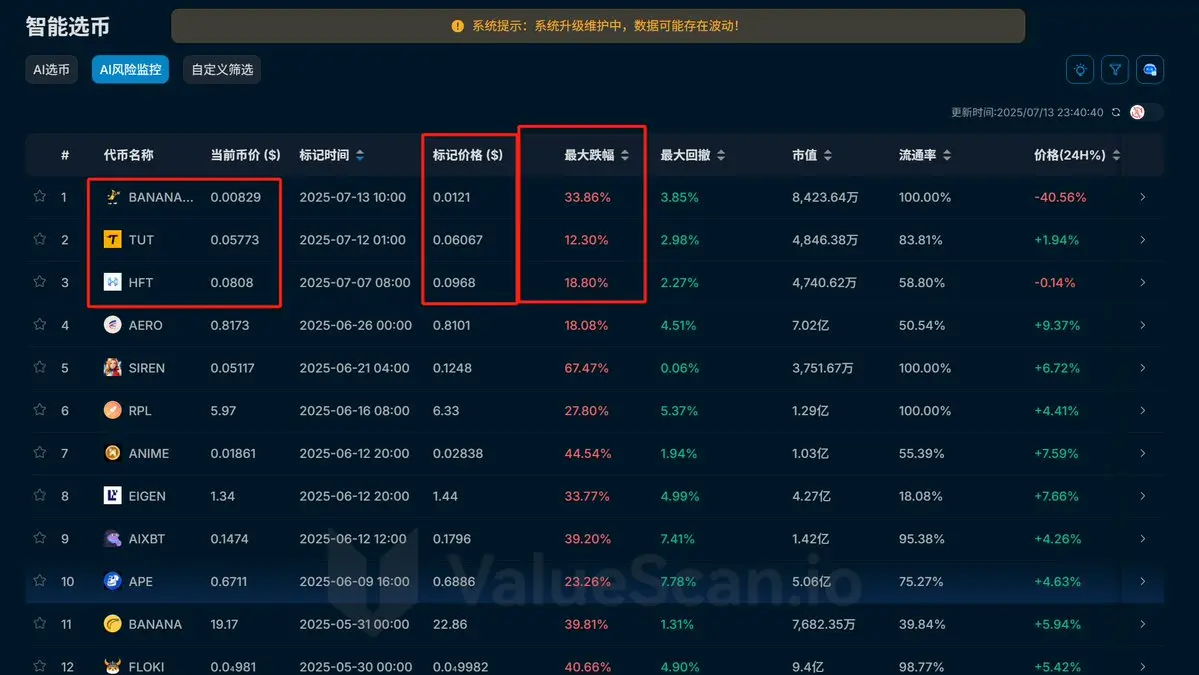1199x675 pixels.
Task: Open the AERO token name
Action: pyautogui.click(x=145, y=326)
